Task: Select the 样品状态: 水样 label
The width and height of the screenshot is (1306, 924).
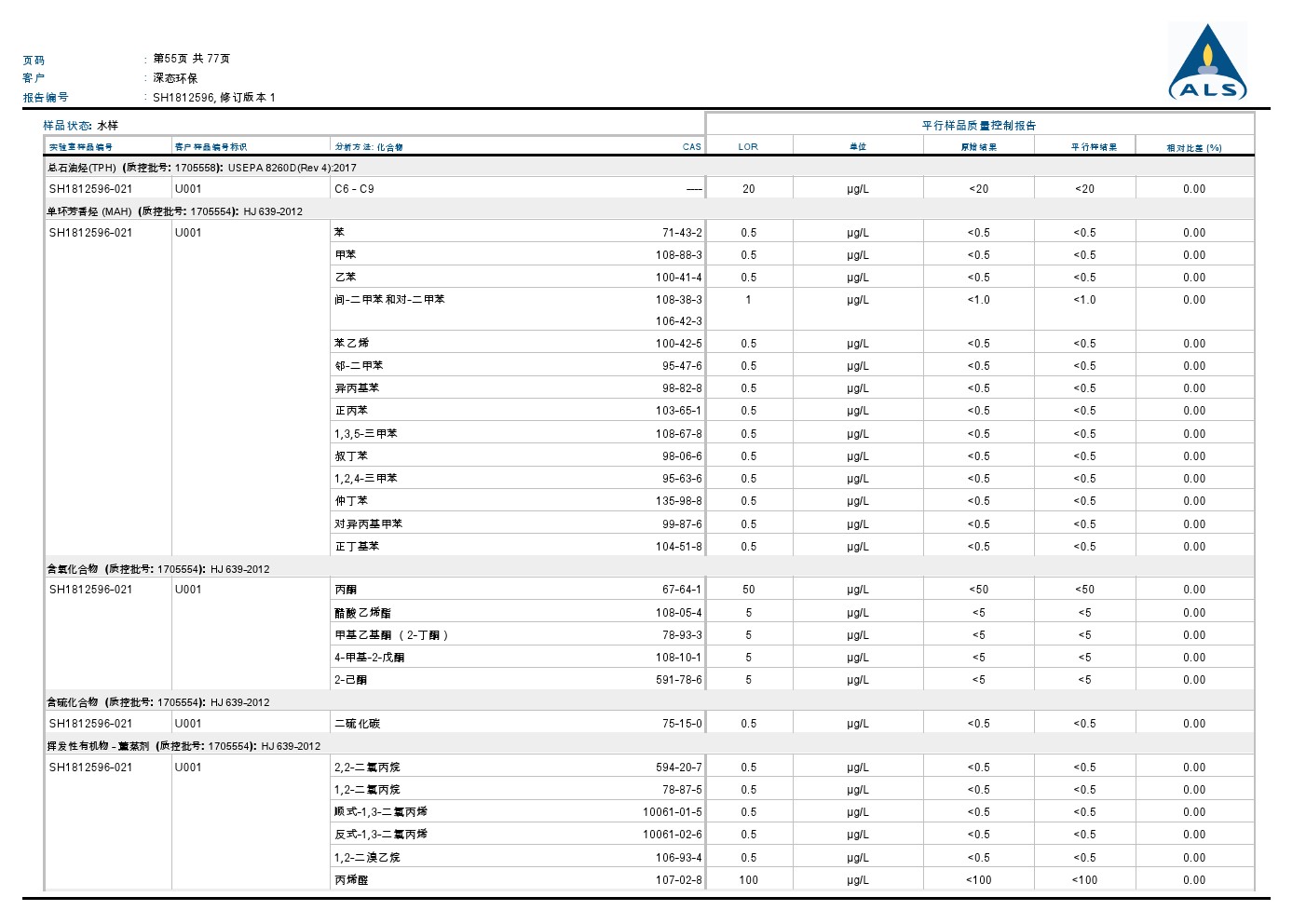Action: click(x=81, y=126)
